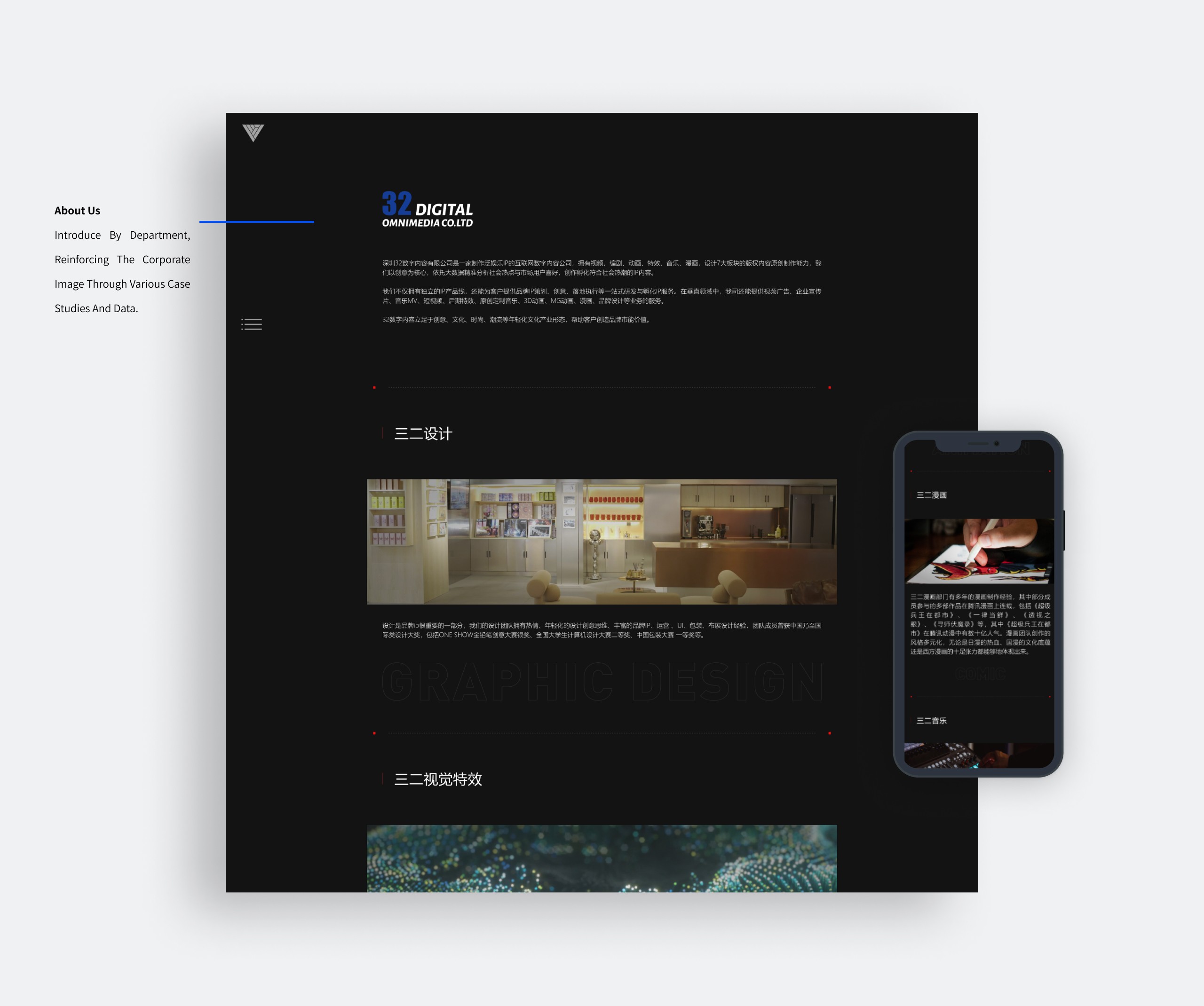The image size is (1204, 1006).
Task: Open the office interior panorama image
Action: (x=602, y=542)
